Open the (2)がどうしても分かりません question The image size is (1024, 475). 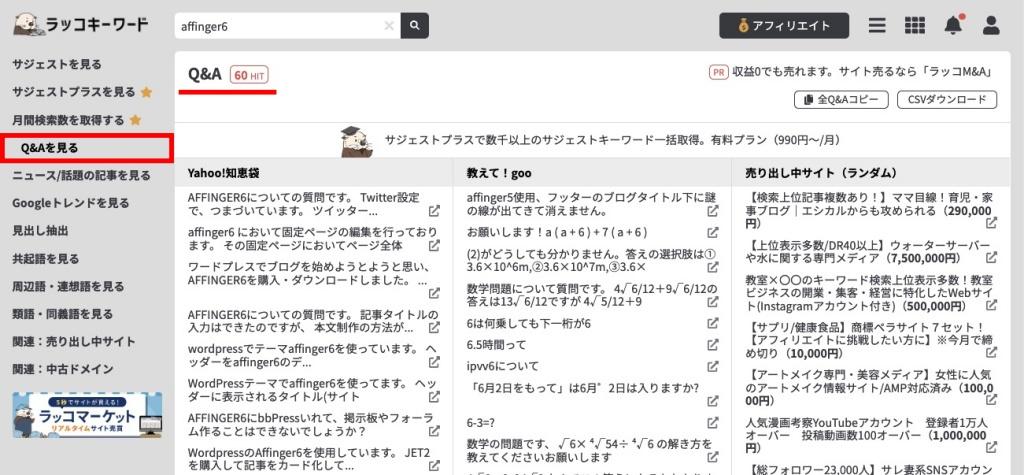pyautogui.click(x=591, y=260)
